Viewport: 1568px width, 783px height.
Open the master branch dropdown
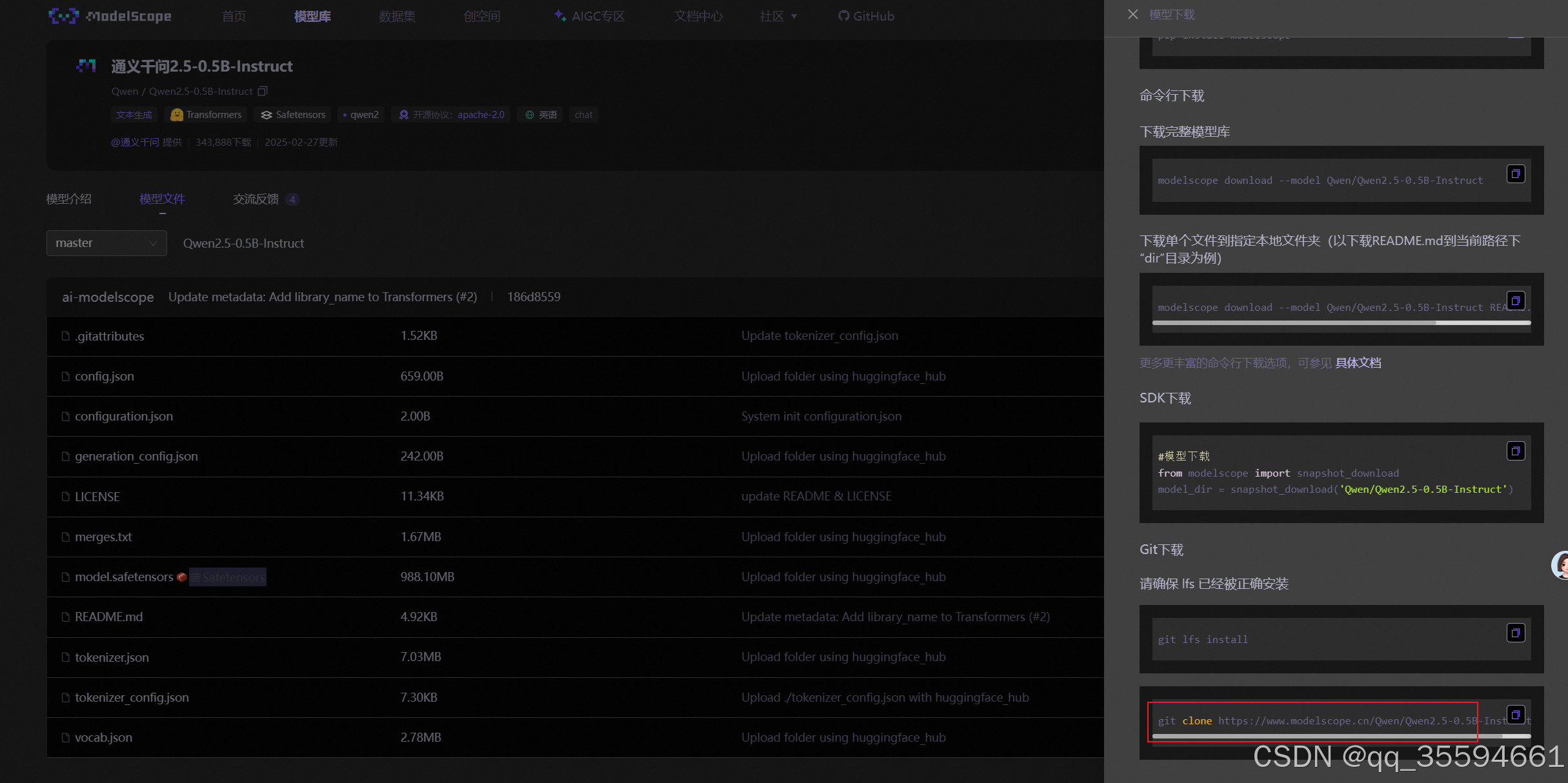coord(106,243)
